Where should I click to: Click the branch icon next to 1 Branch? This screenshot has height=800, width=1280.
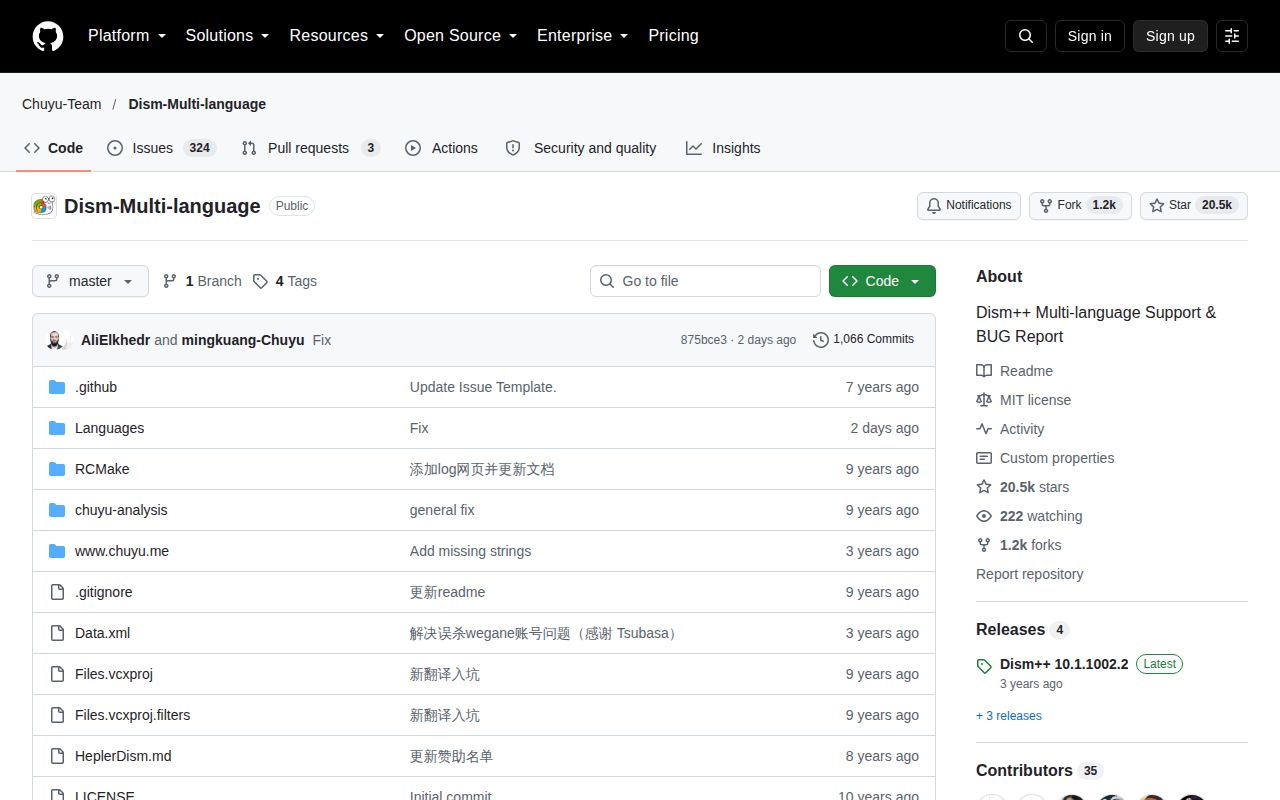[x=170, y=281]
